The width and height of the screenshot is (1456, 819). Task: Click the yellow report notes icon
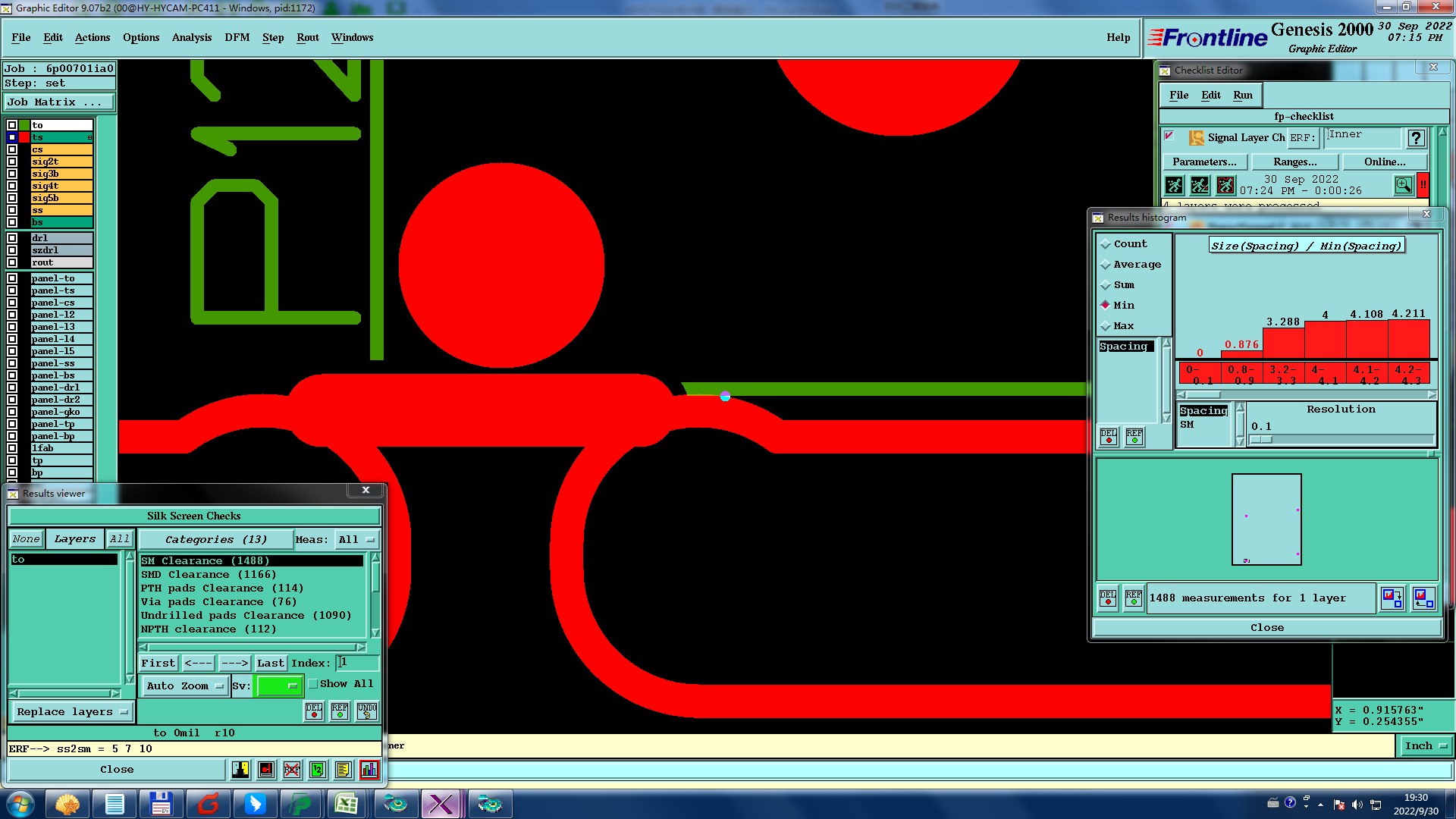click(343, 770)
